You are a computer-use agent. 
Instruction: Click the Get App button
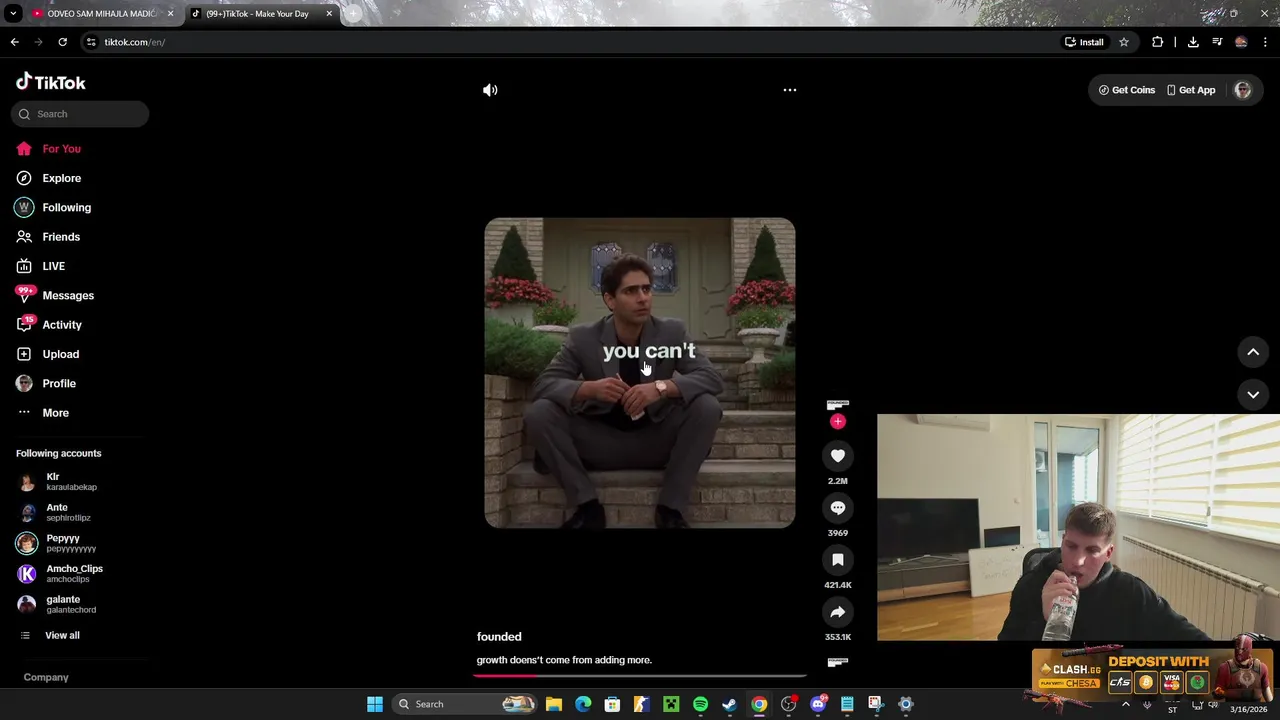pos(1191,90)
